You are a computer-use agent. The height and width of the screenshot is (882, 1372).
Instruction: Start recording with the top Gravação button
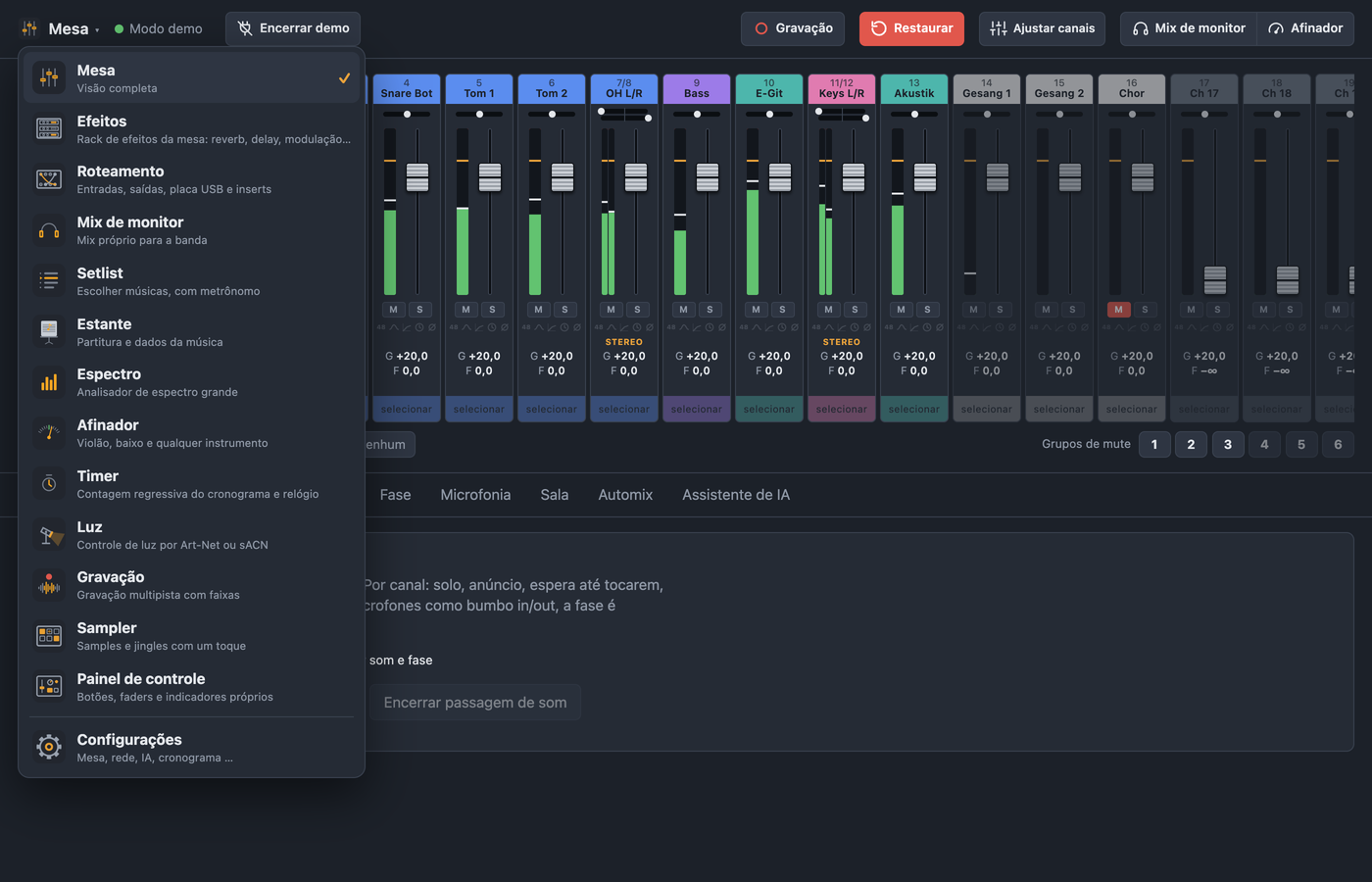click(x=793, y=28)
